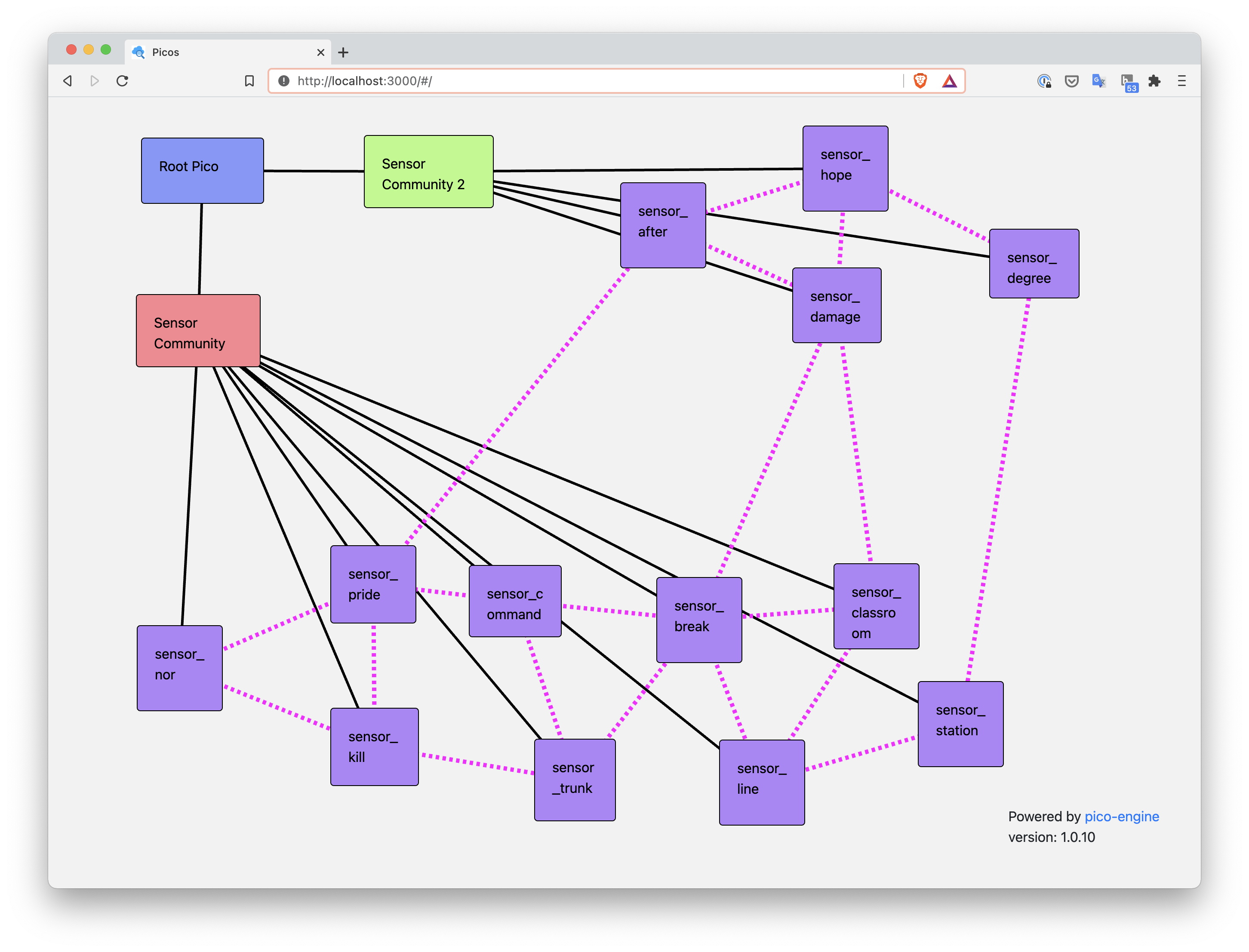Open the Extensions puzzle menu
This screenshot has width=1249, height=952.
(1154, 81)
